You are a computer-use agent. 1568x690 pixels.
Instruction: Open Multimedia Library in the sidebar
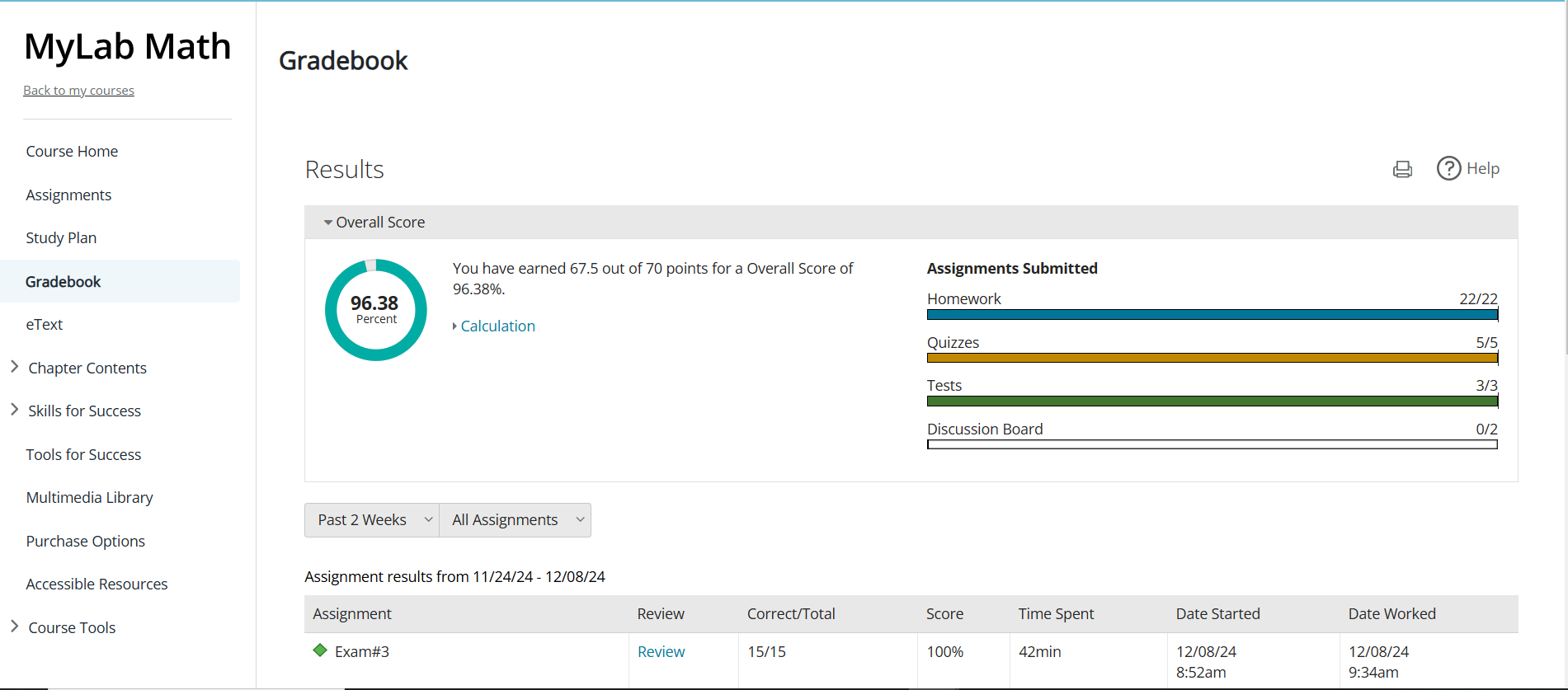pyautogui.click(x=89, y=498)
